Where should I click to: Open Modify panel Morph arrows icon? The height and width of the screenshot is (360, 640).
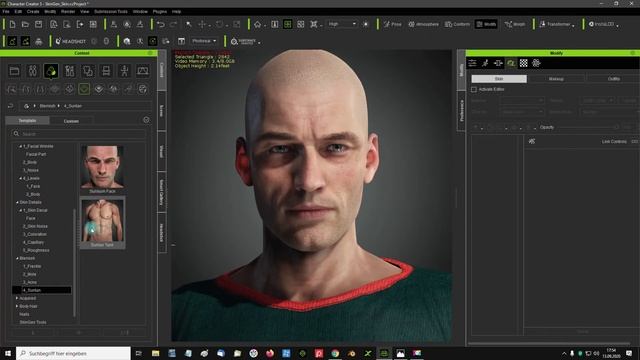click(x=498, y=63)
